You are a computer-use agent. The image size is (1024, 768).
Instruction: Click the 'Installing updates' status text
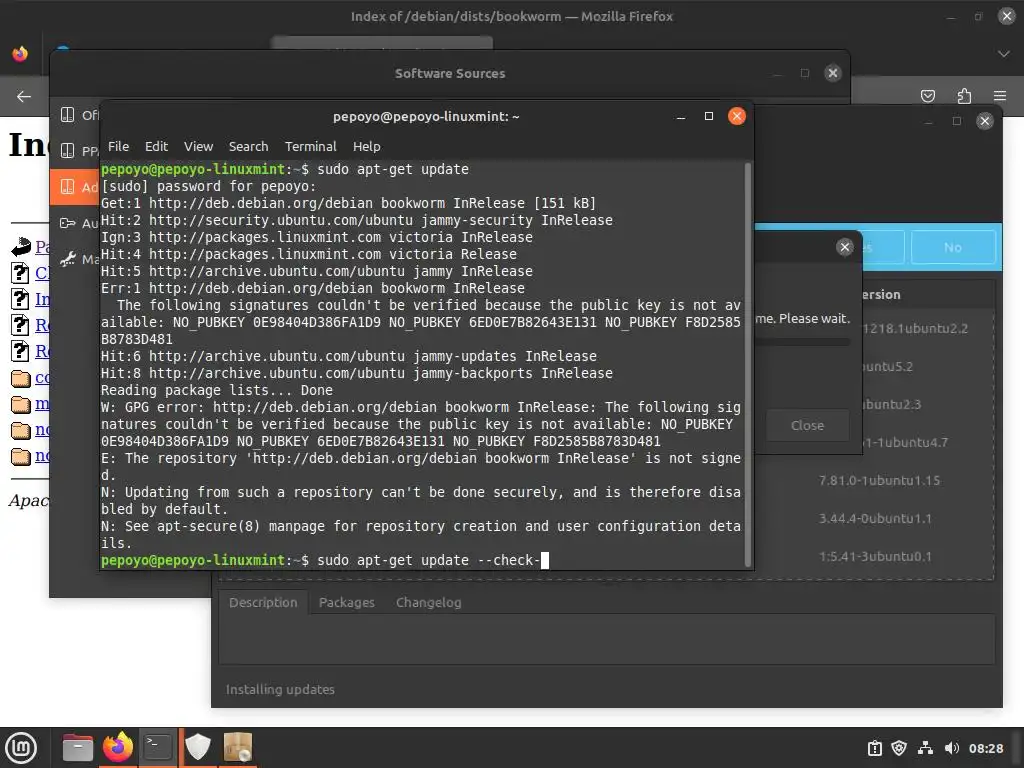point(280,689)
